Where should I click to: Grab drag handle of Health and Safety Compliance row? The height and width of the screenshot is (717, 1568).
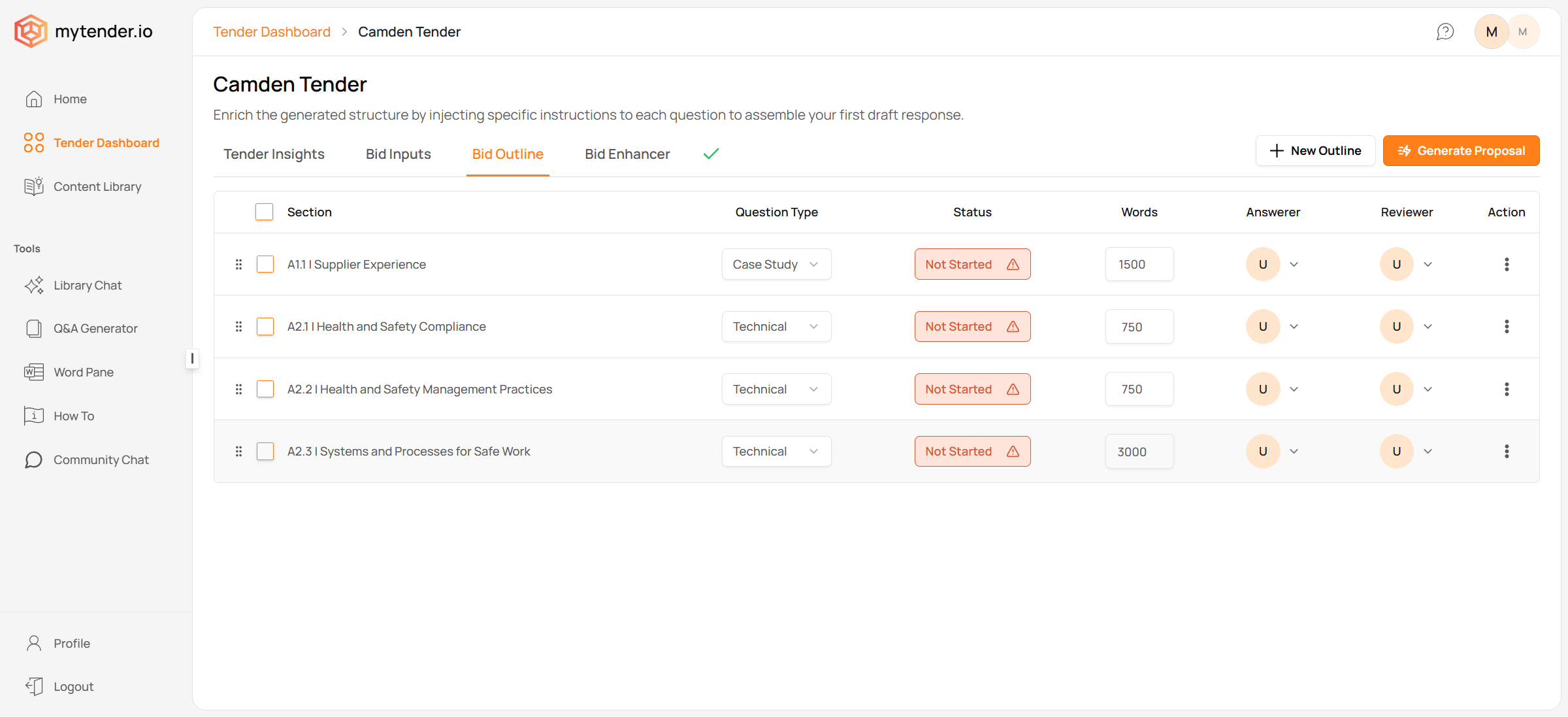coord(238,327)
